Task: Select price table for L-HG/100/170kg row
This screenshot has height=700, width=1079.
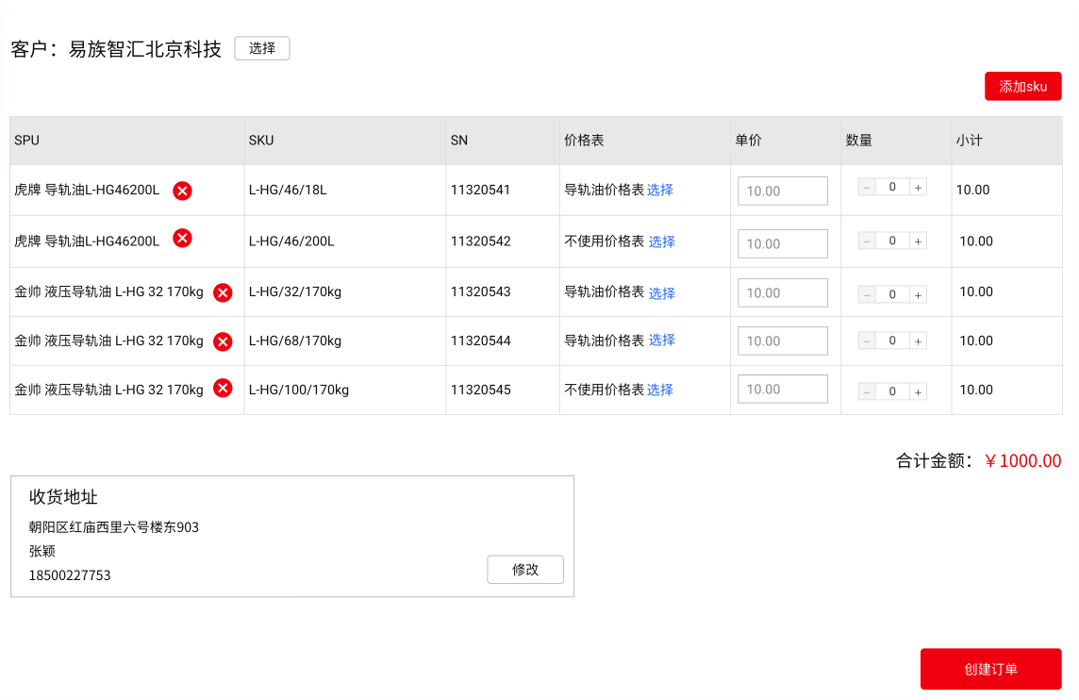Action: [x=660, y=390]
